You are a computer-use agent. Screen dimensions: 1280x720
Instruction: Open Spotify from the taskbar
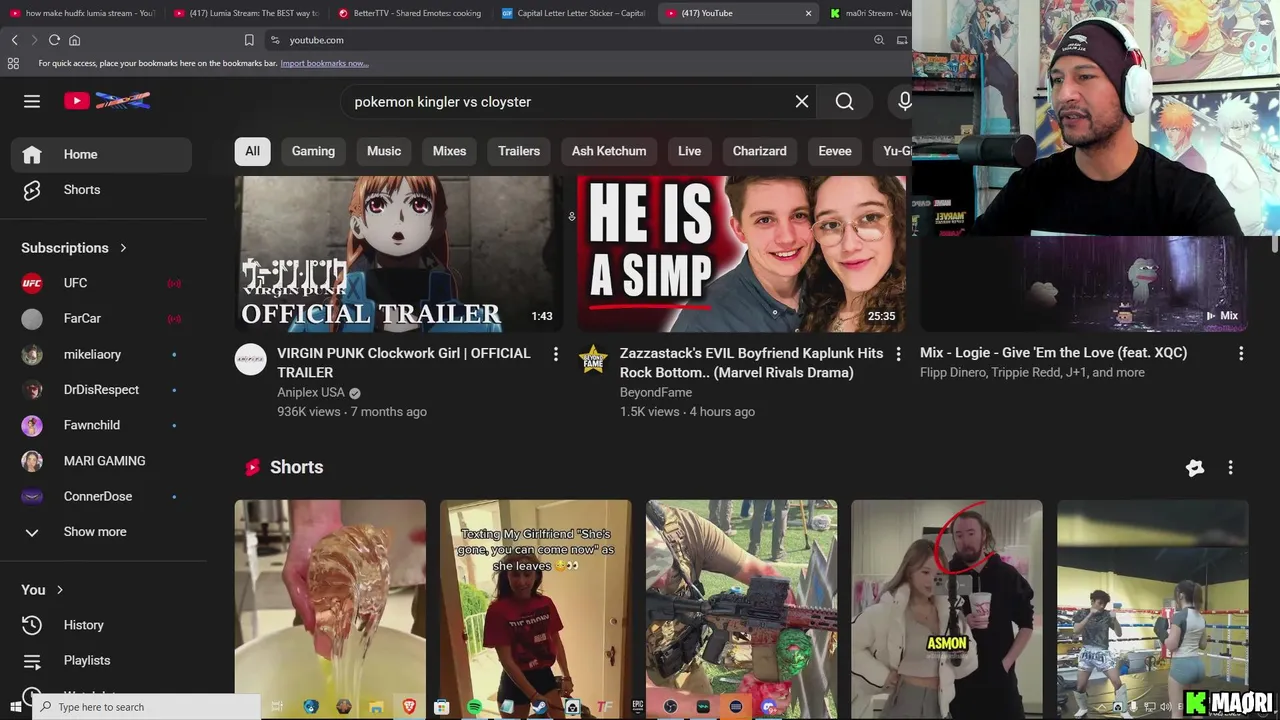(x=474, y=707)
